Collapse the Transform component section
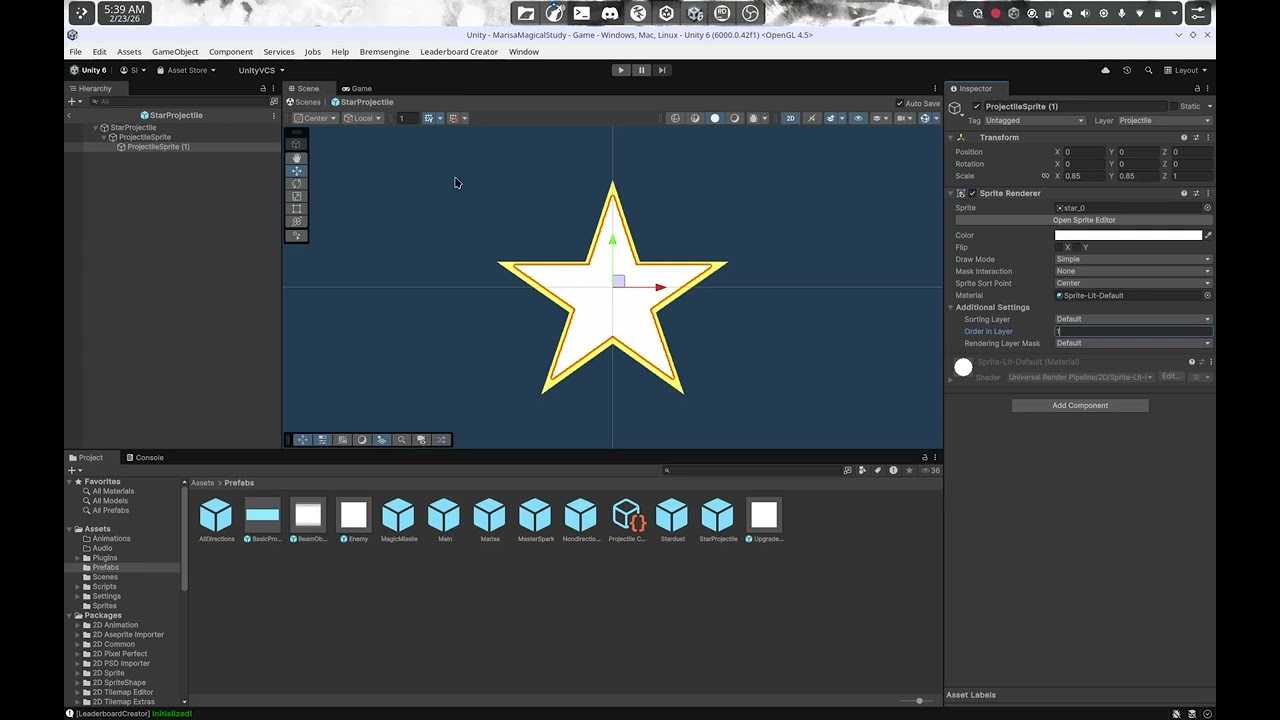Viewport: 1280px width, 720px height. click(x=951, y=137)
